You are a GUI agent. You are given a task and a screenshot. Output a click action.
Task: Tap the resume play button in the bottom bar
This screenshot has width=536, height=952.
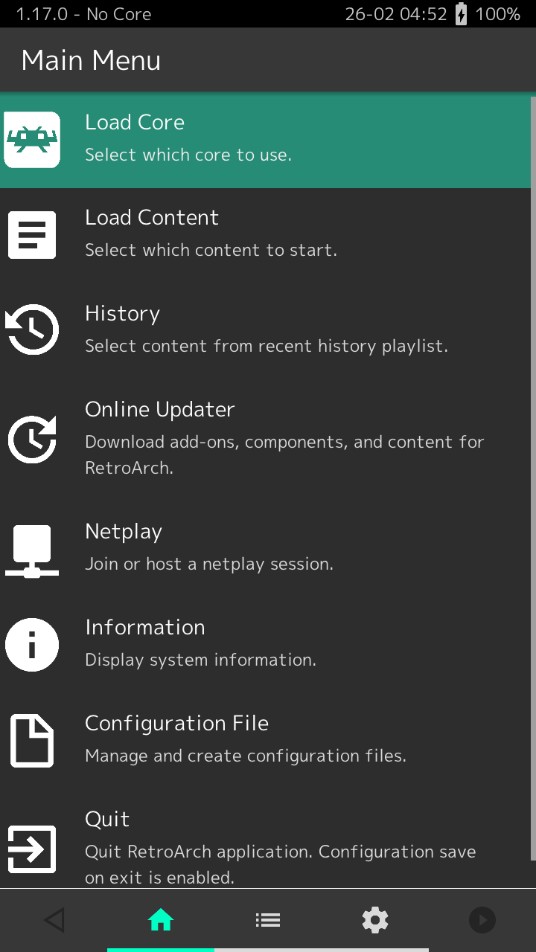click(482, 920)
